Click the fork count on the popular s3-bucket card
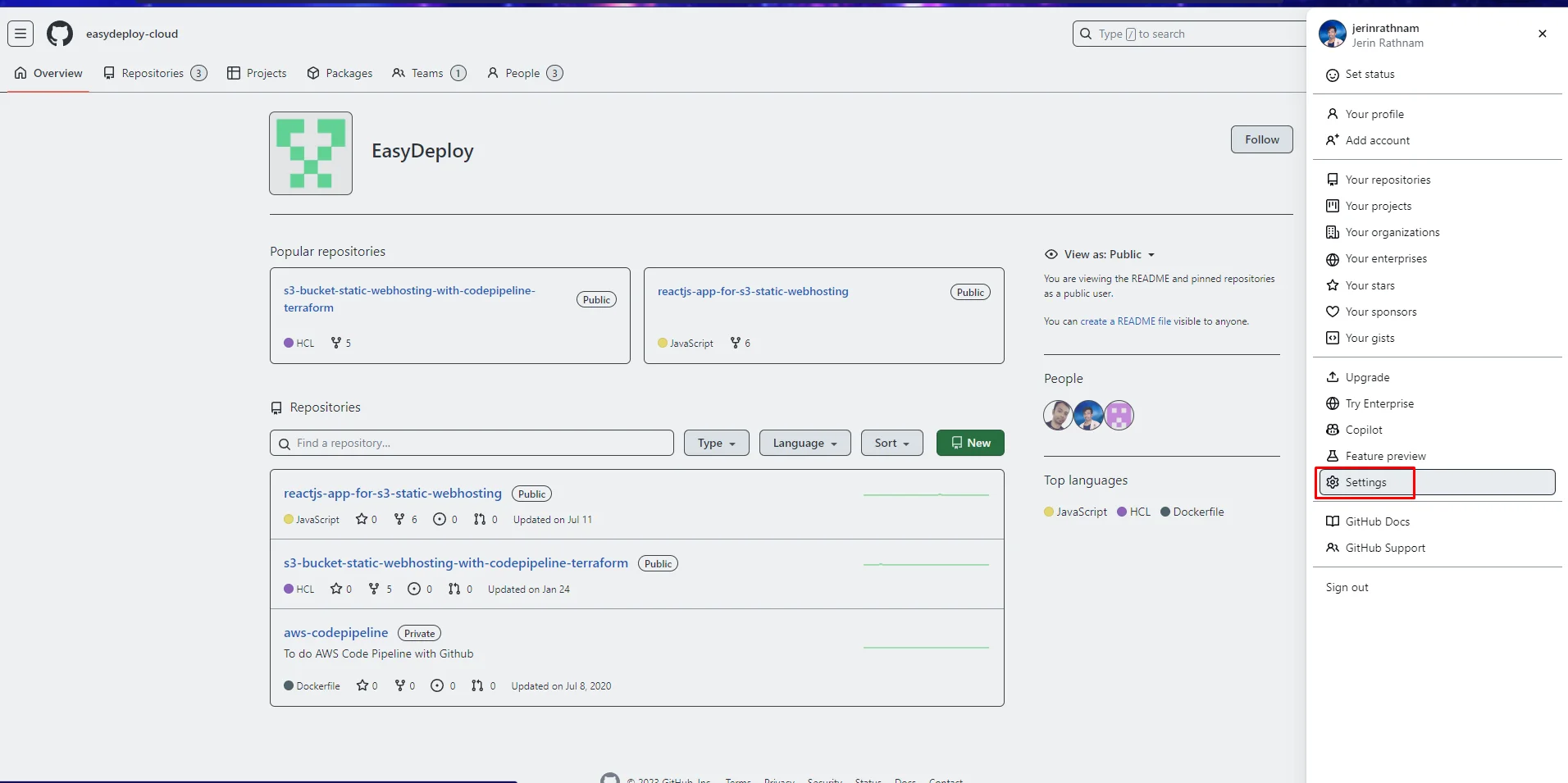1568x783 pixels. pyautogui.click(x=341, y=343)
